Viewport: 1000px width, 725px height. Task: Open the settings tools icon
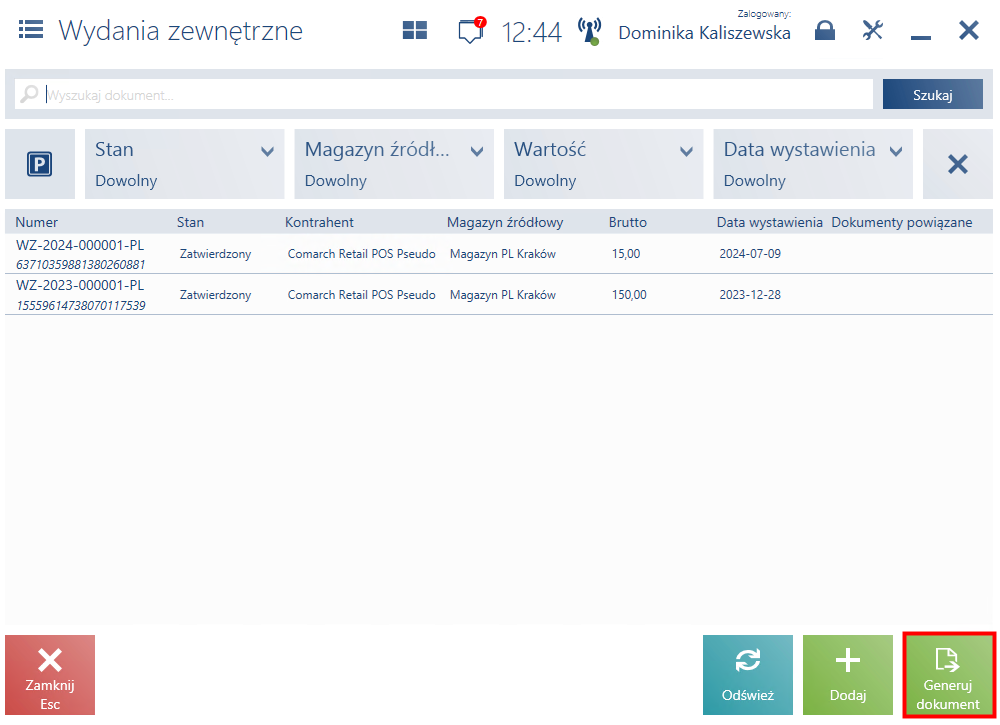[x=872, y=30]
